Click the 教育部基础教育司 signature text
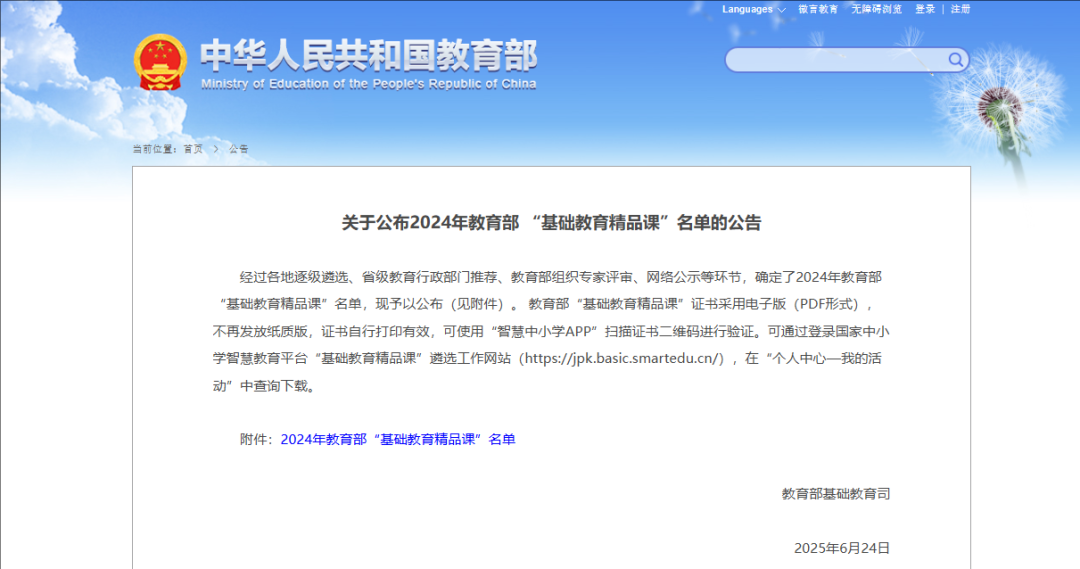The height and width of the screenshot is (569, 1080). point(835,494)
